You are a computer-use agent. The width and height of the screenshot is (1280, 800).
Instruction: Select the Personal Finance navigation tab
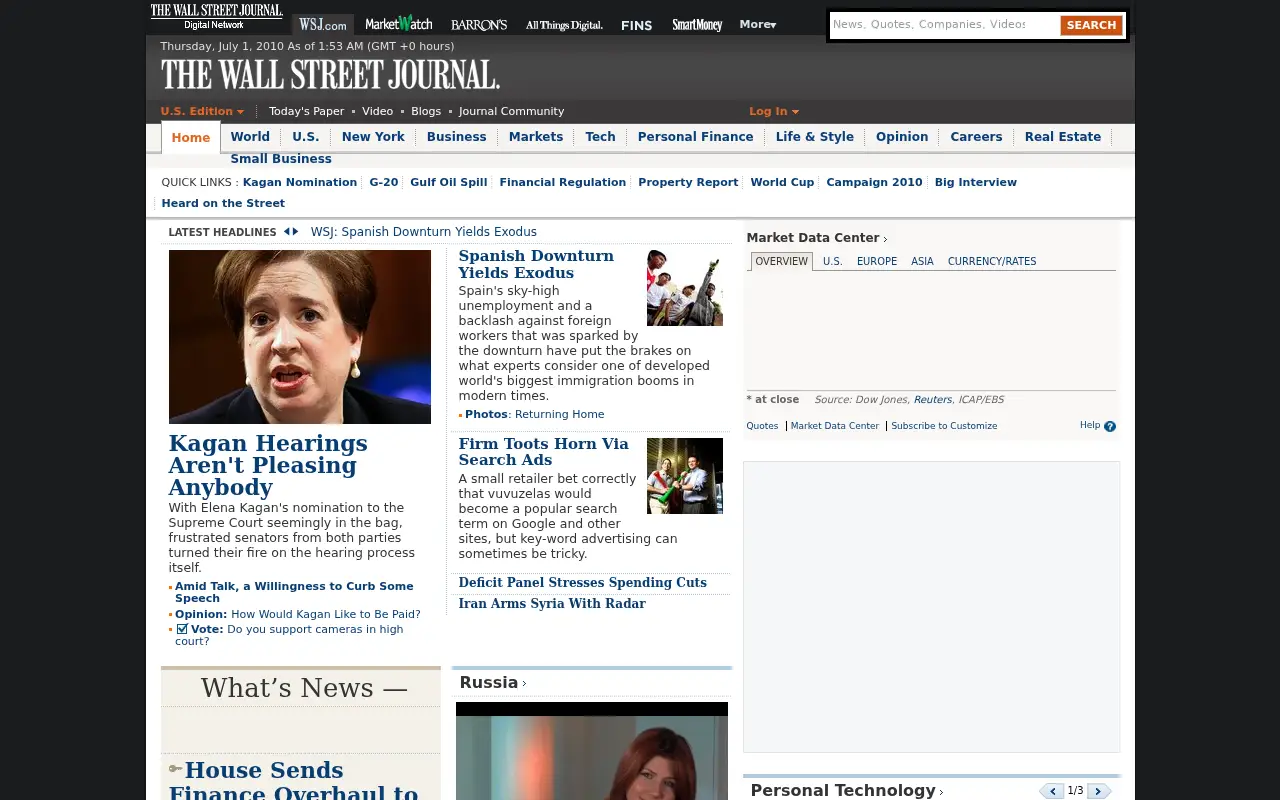coord(695,137)
